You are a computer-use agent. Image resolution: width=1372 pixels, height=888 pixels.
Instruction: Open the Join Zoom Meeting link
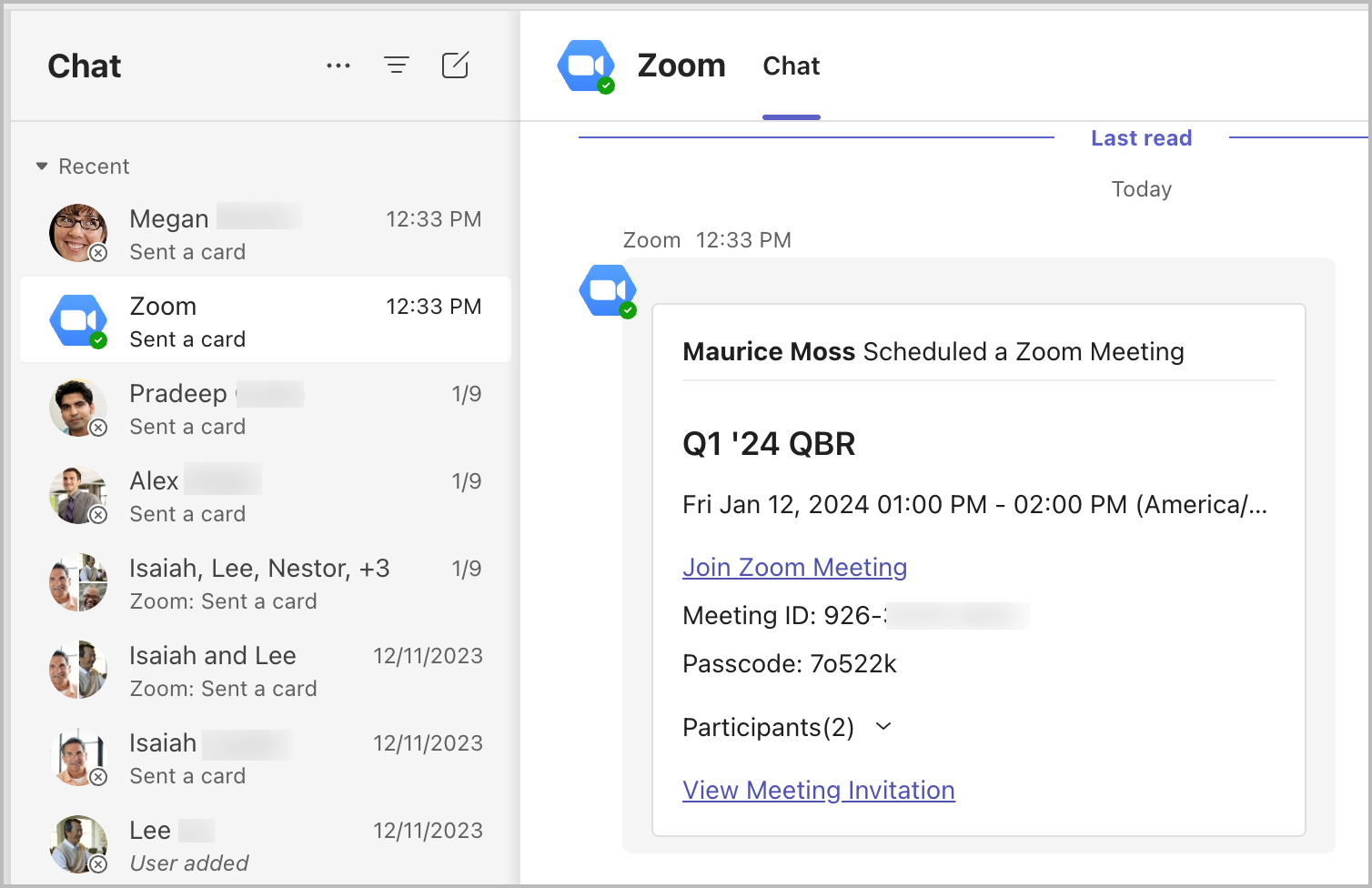tap(794, 567)
